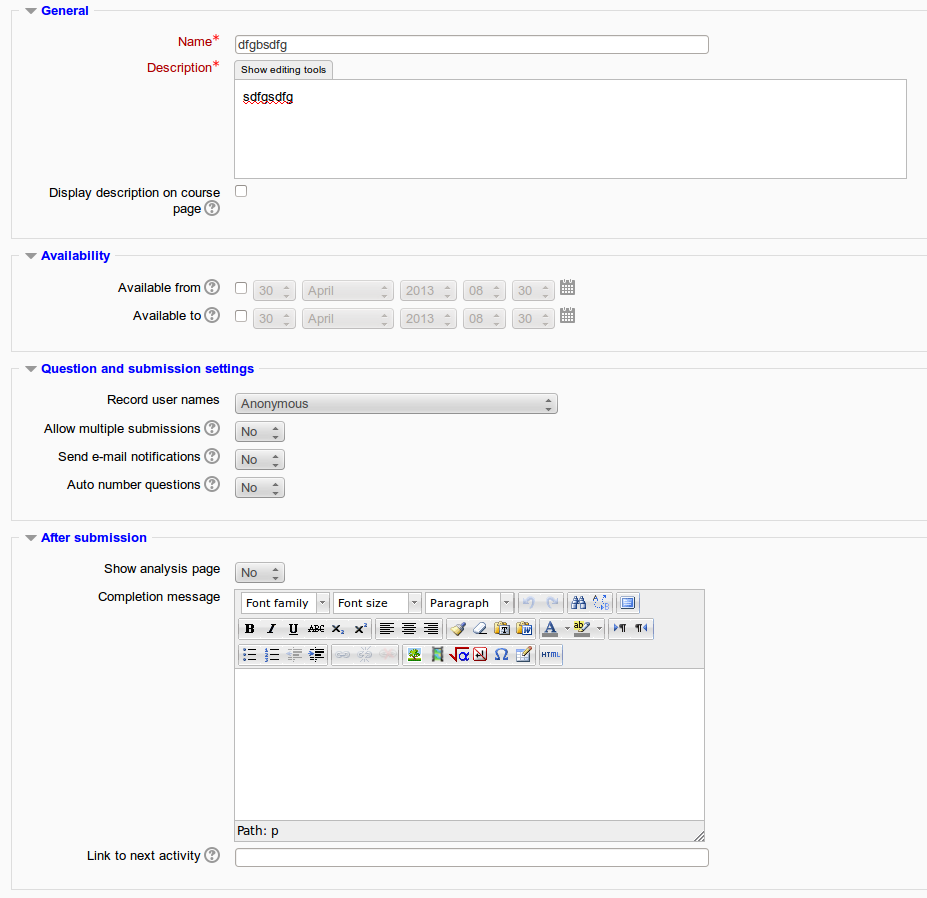The height and width of the screenshot is (898, 927).
Task: Toggle bold formatting in the Completion message editor
Action: [x=249, y=628]
